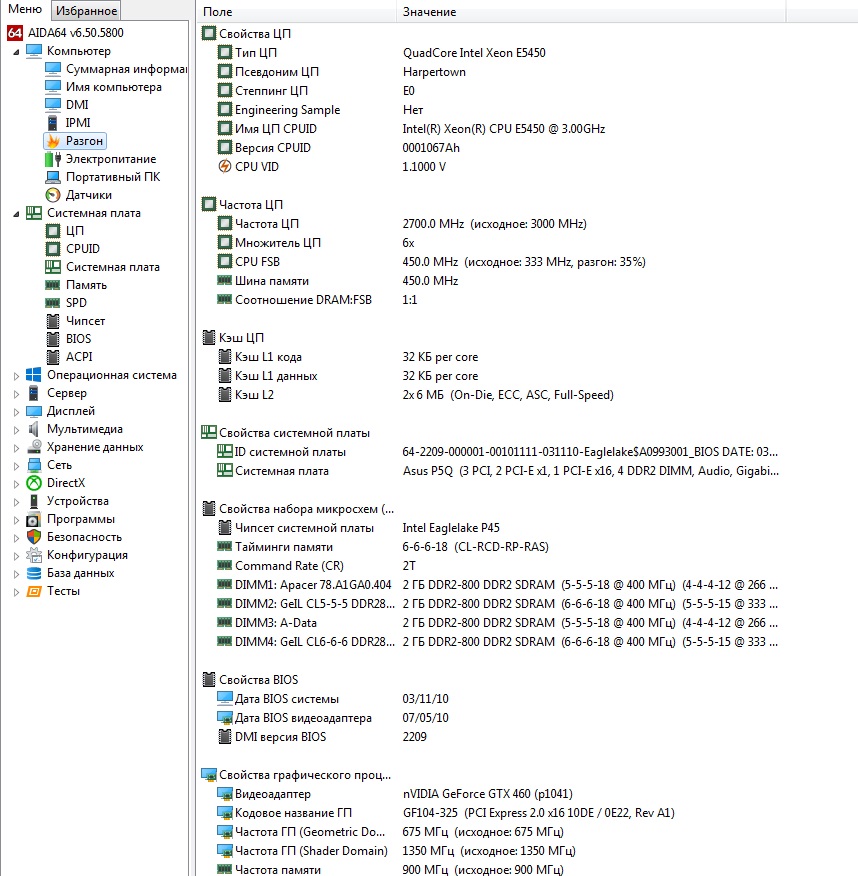
Task: Expand the Хранение данных node
Action: 16,447
